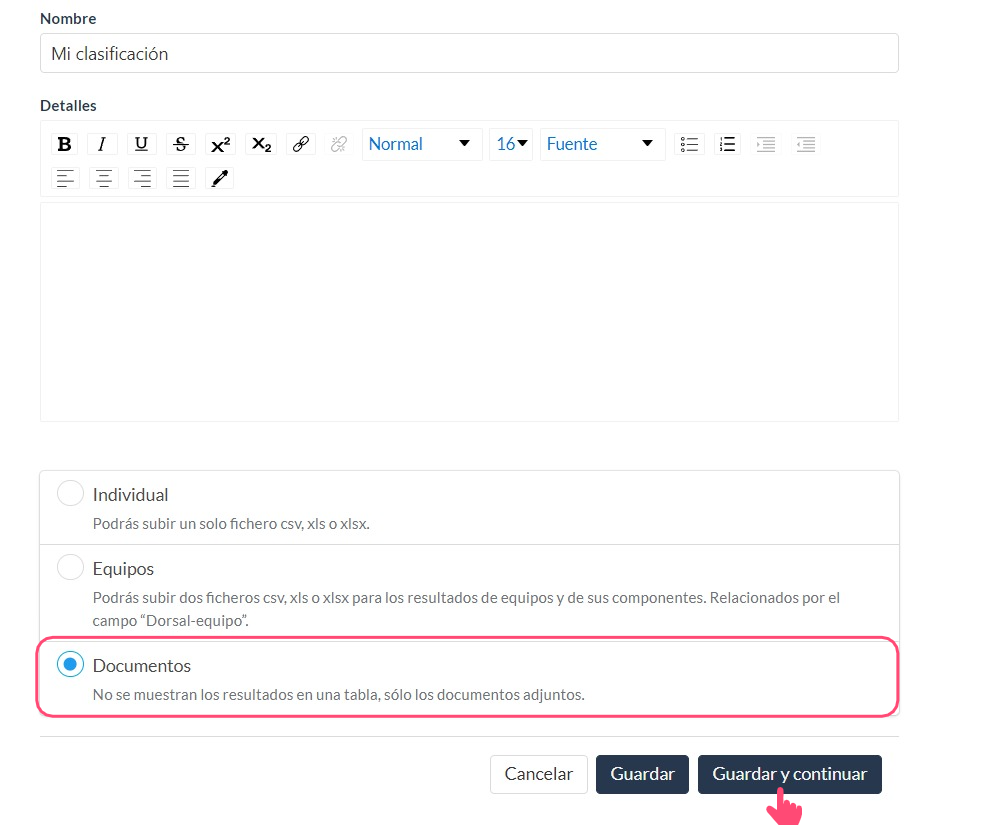Underline the selected text
Screen dimensions: 991x825
pyautogui.click(x=142, y=144)
